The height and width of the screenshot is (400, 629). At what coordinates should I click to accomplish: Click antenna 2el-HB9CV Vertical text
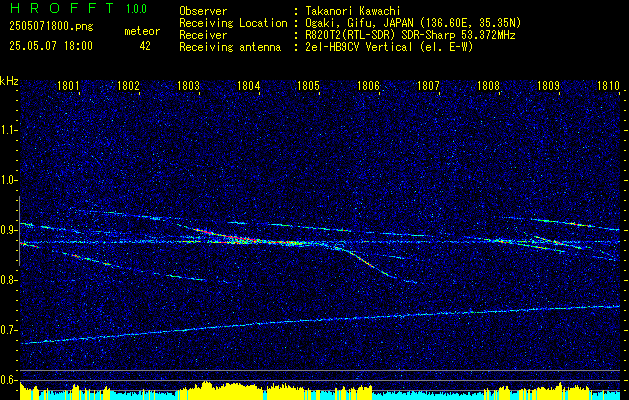[388, 47]
